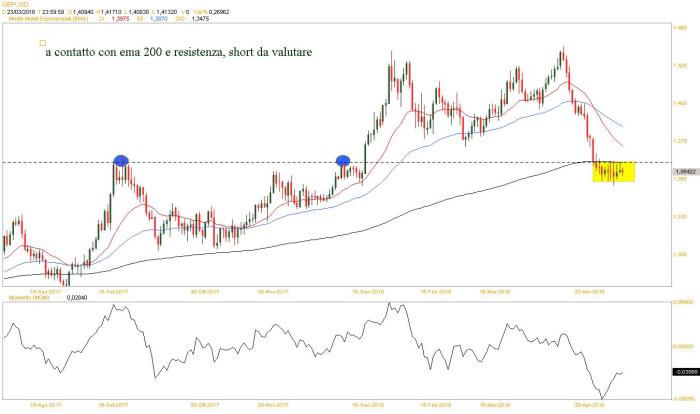Click the Medie Mobili Esponenziali (EMA) indicator label
The width and height of the screenshot is (700, 414).
coord(50,18)
